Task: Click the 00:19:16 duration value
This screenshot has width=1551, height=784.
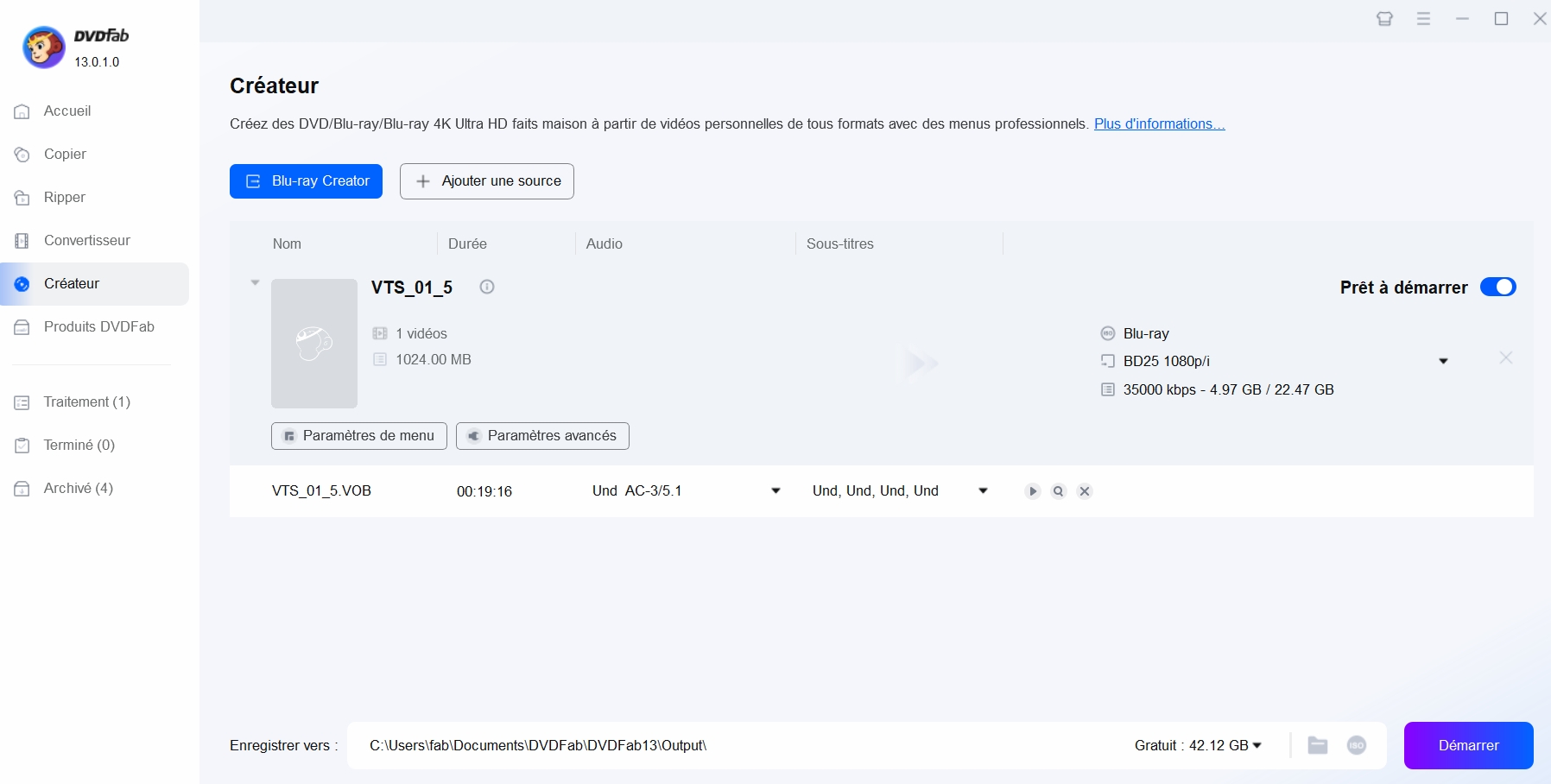Action: pyautogui.click(x=484, y=492)
